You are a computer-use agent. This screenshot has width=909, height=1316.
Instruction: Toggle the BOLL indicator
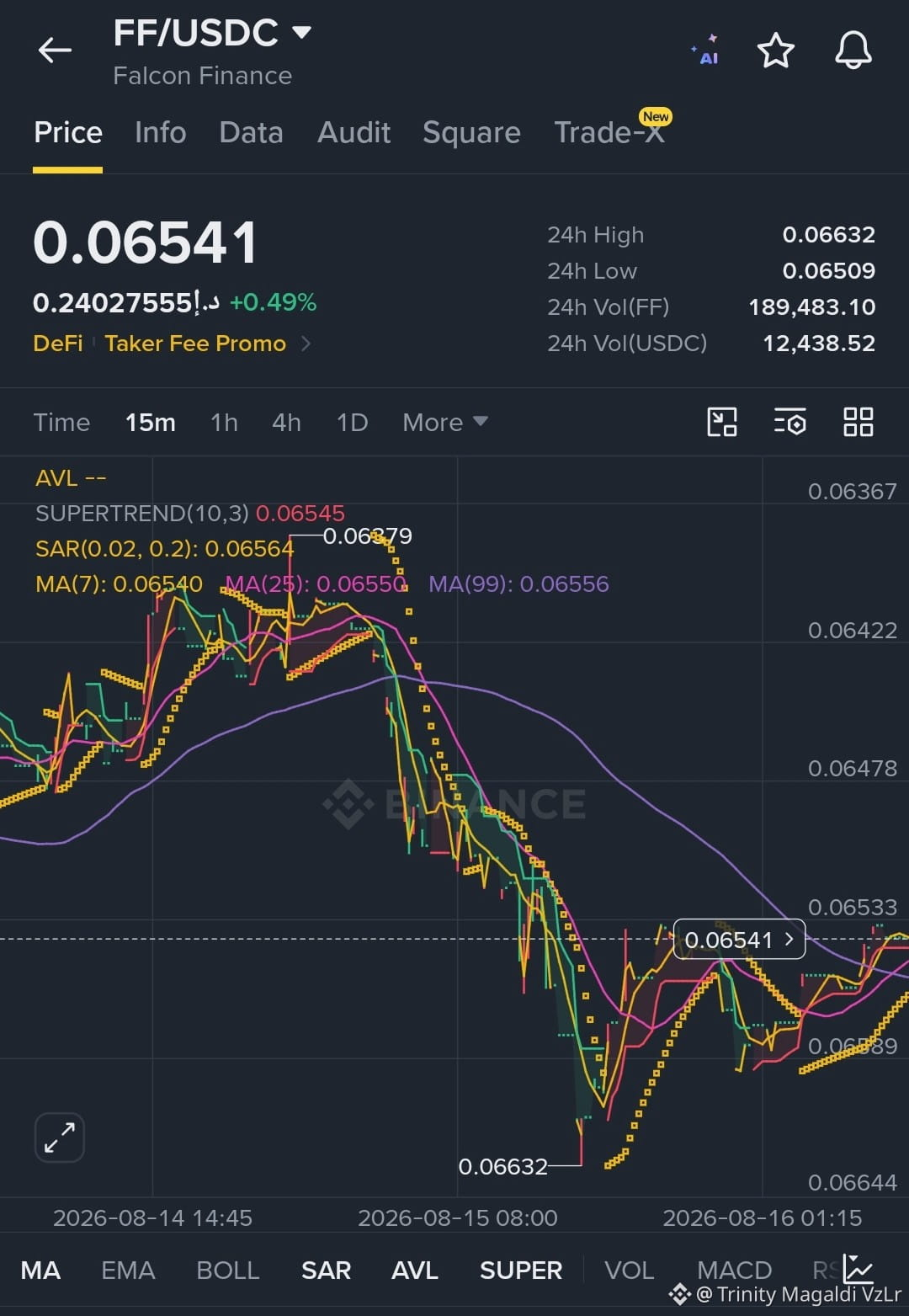pyautogui.click(x=227, y=1270)
